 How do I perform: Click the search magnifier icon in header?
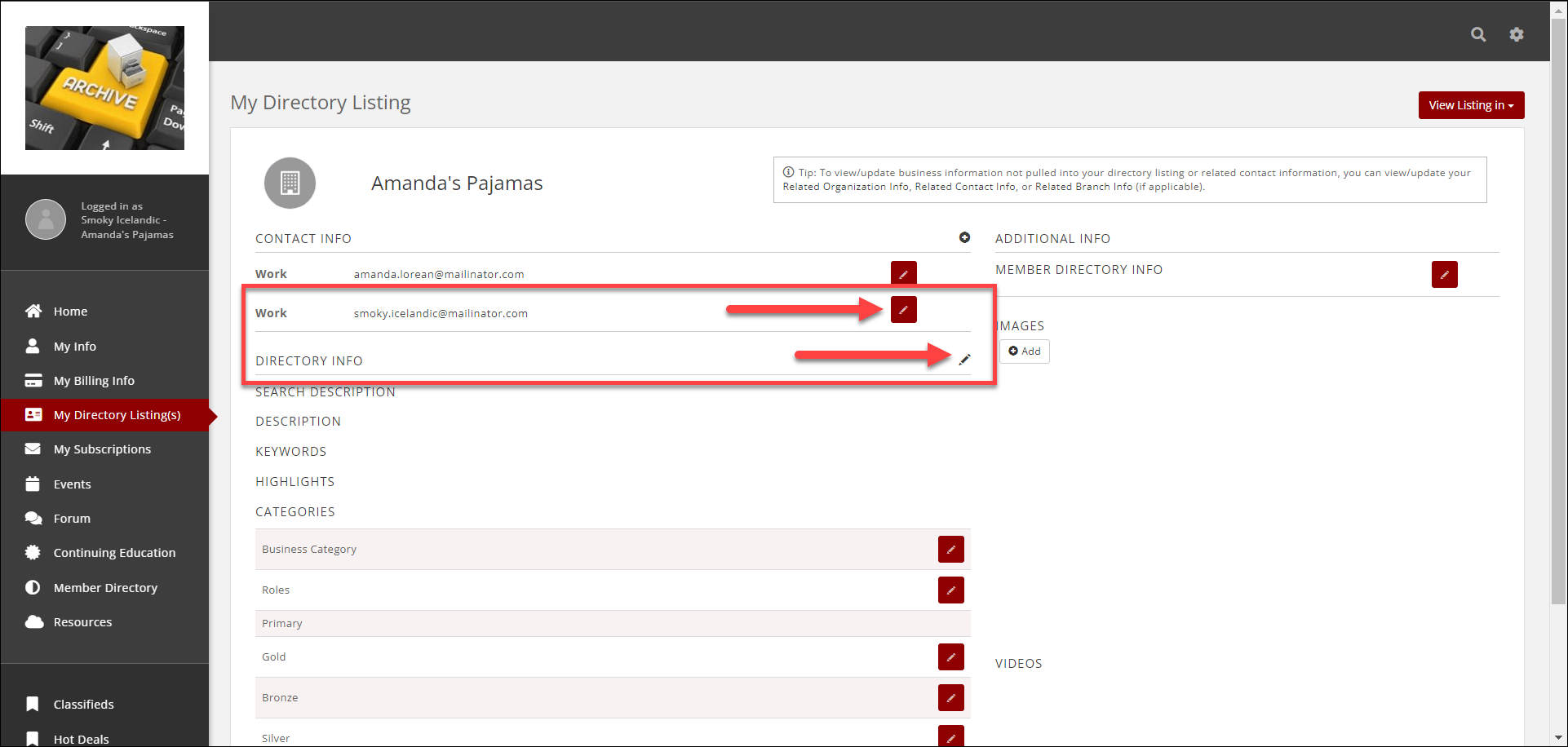pyautogui.click(x=1477, y=34)
